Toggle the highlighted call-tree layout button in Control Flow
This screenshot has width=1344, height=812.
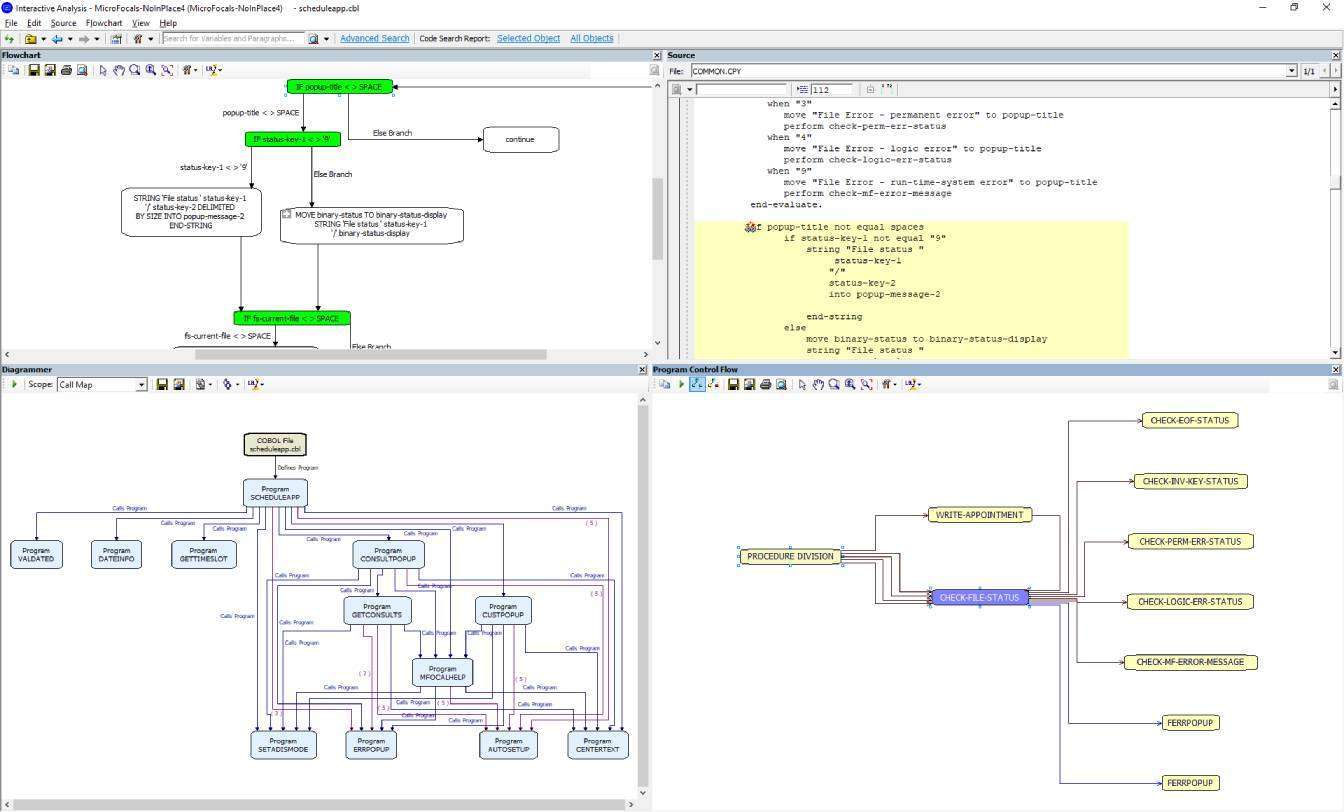697,384
